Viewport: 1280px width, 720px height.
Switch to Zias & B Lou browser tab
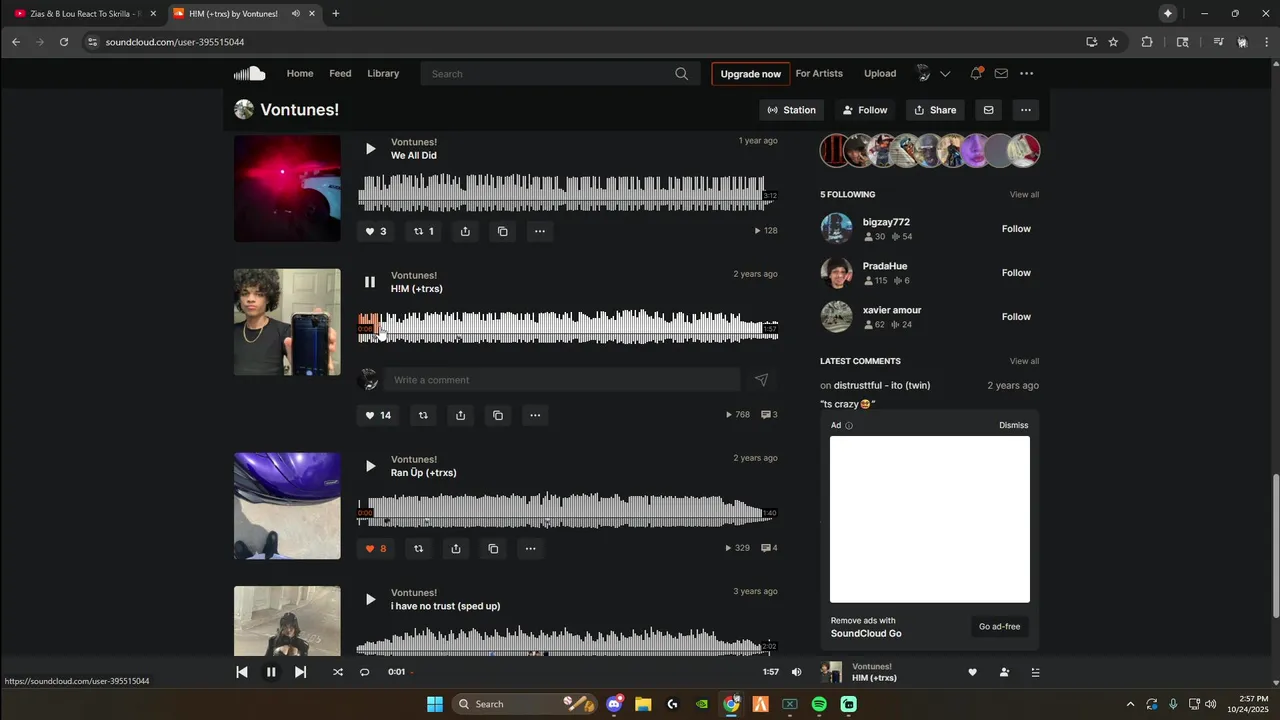(86, 14)
